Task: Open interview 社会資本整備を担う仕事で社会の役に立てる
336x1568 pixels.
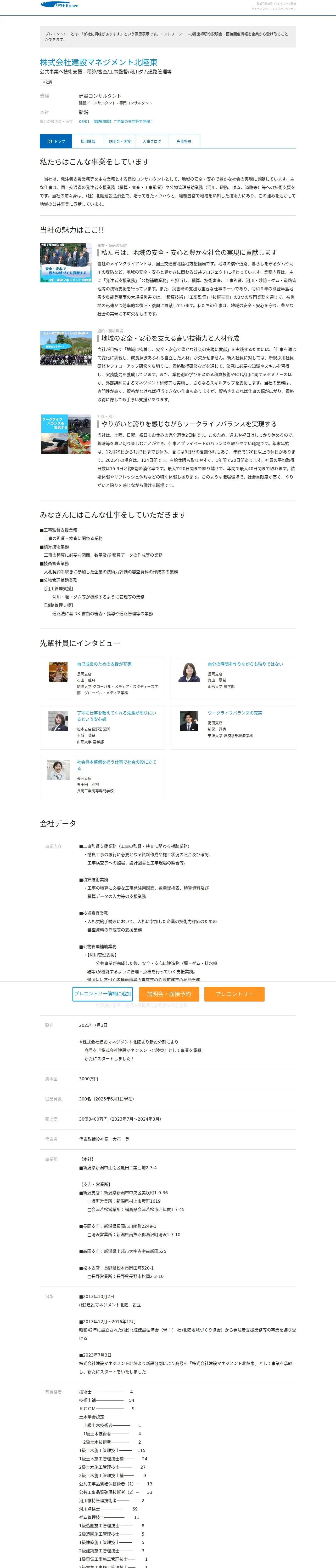Action: click(x=117, y=765)
